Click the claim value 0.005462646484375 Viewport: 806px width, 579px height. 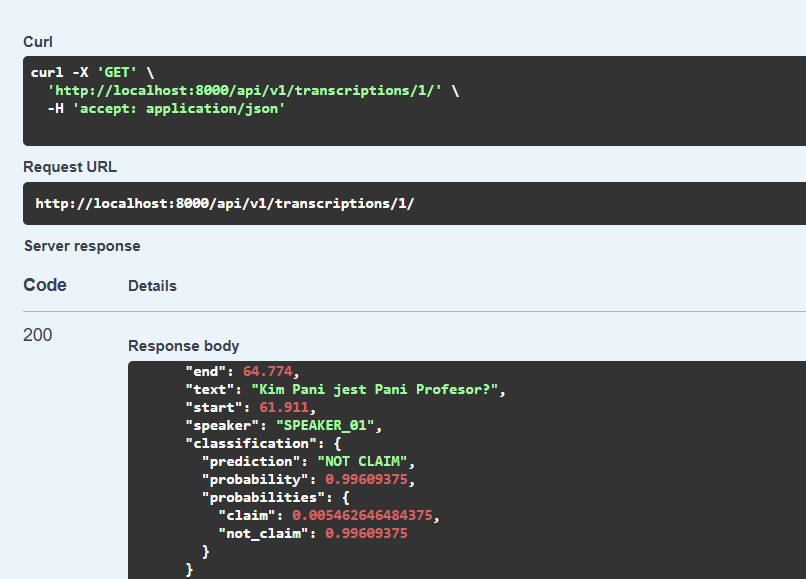click(366, 515)
